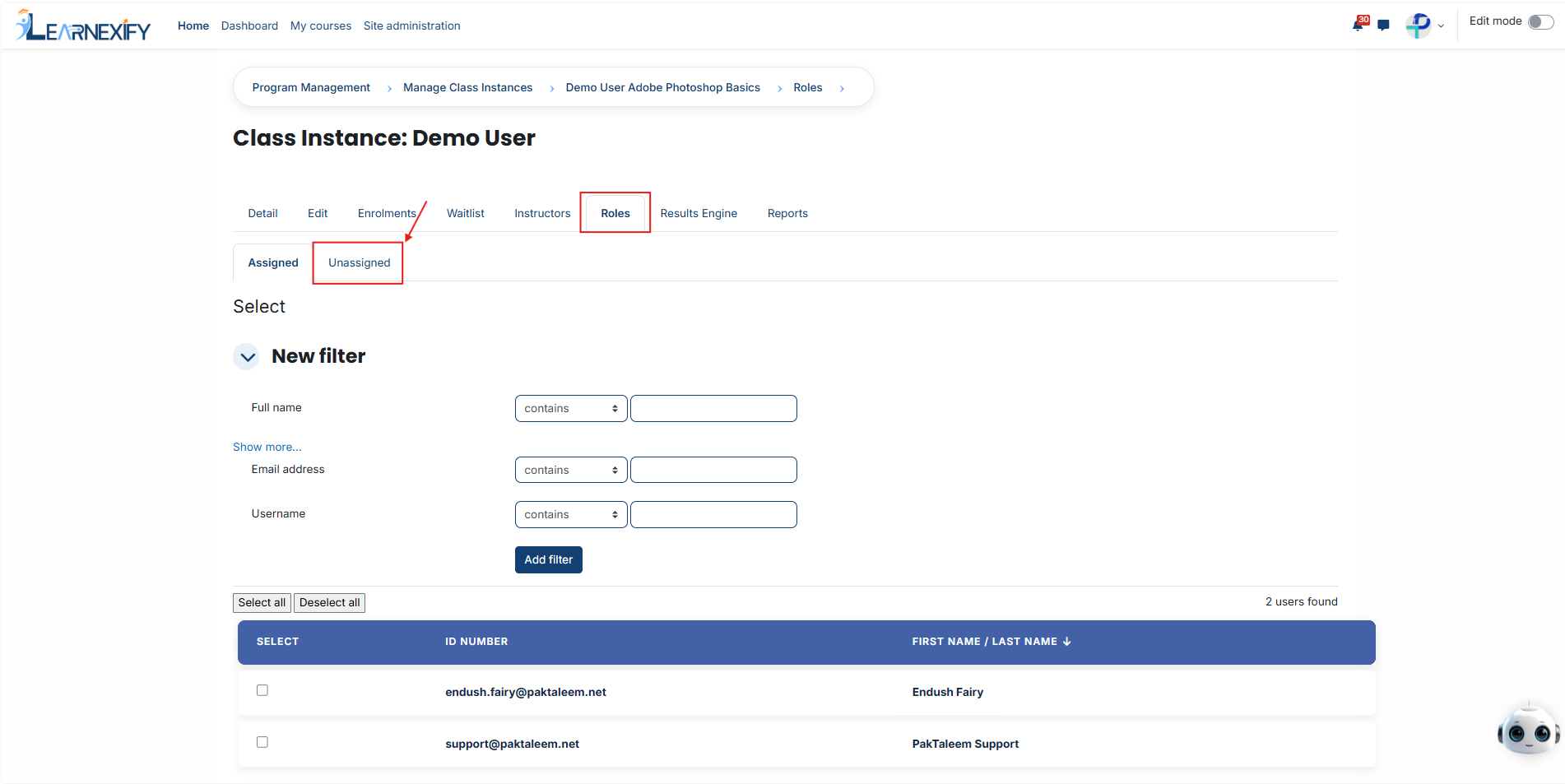Toggle the Edit mode switch
Image resolution: width=1565 pixels, height=784 pixels.
coord(1540,22)
